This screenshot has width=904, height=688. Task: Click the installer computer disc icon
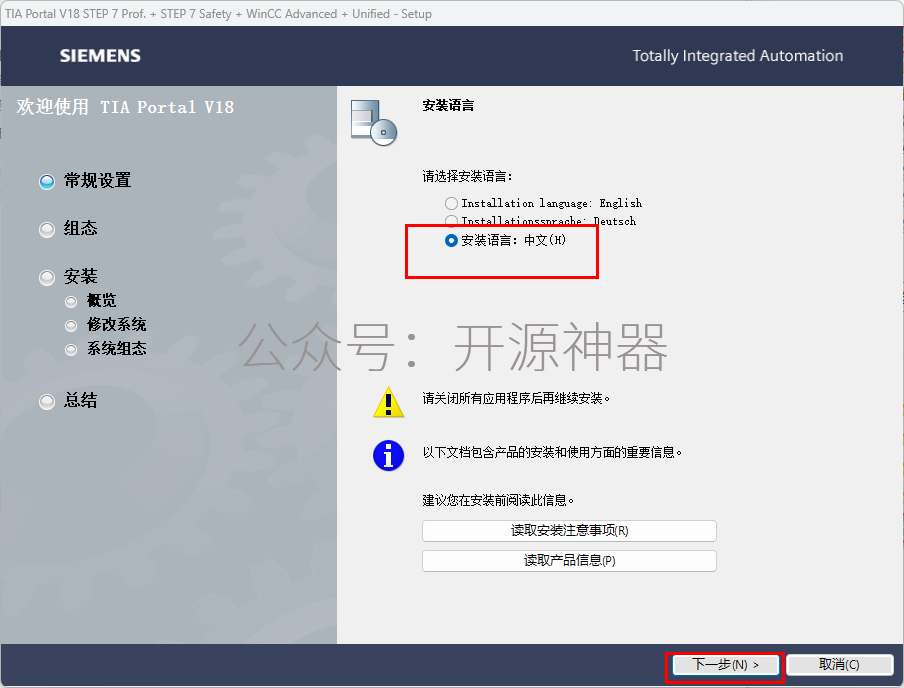click(x=374, y=123)
